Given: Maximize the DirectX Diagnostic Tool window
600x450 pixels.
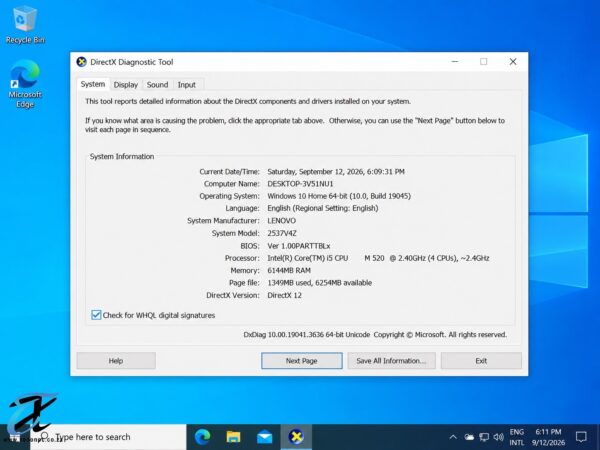Looking at the screenshot, I should click(484, 62).
